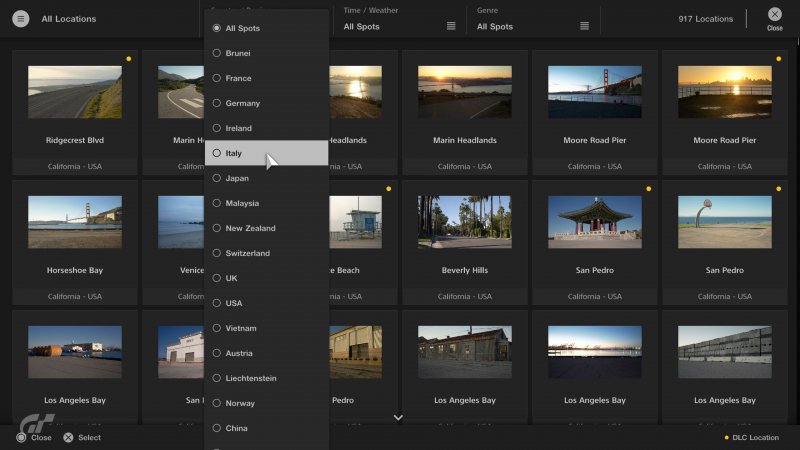Click the 917 Locations label

(705, 19)
